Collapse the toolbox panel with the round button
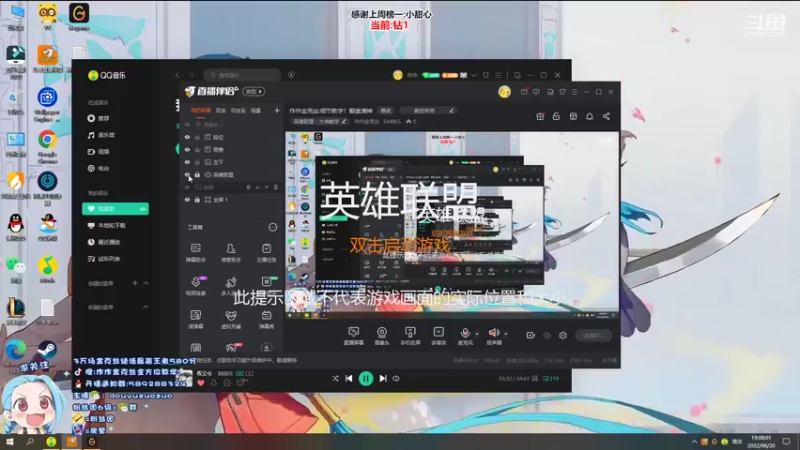Image resolution: width=800 pixels, height=450 pixels. (x=273, y=227)
